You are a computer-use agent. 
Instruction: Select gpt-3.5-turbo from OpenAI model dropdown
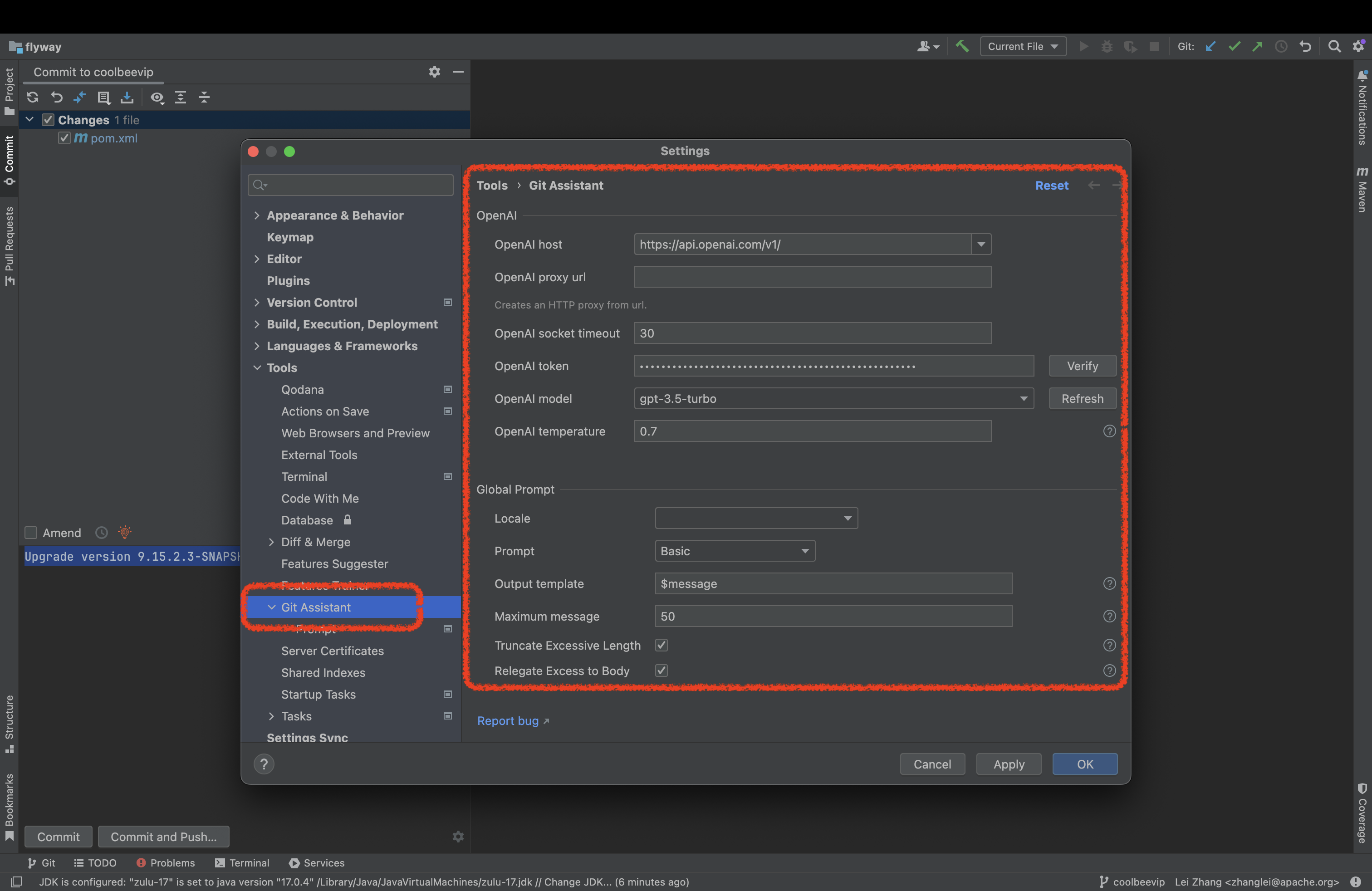(833, 398)
